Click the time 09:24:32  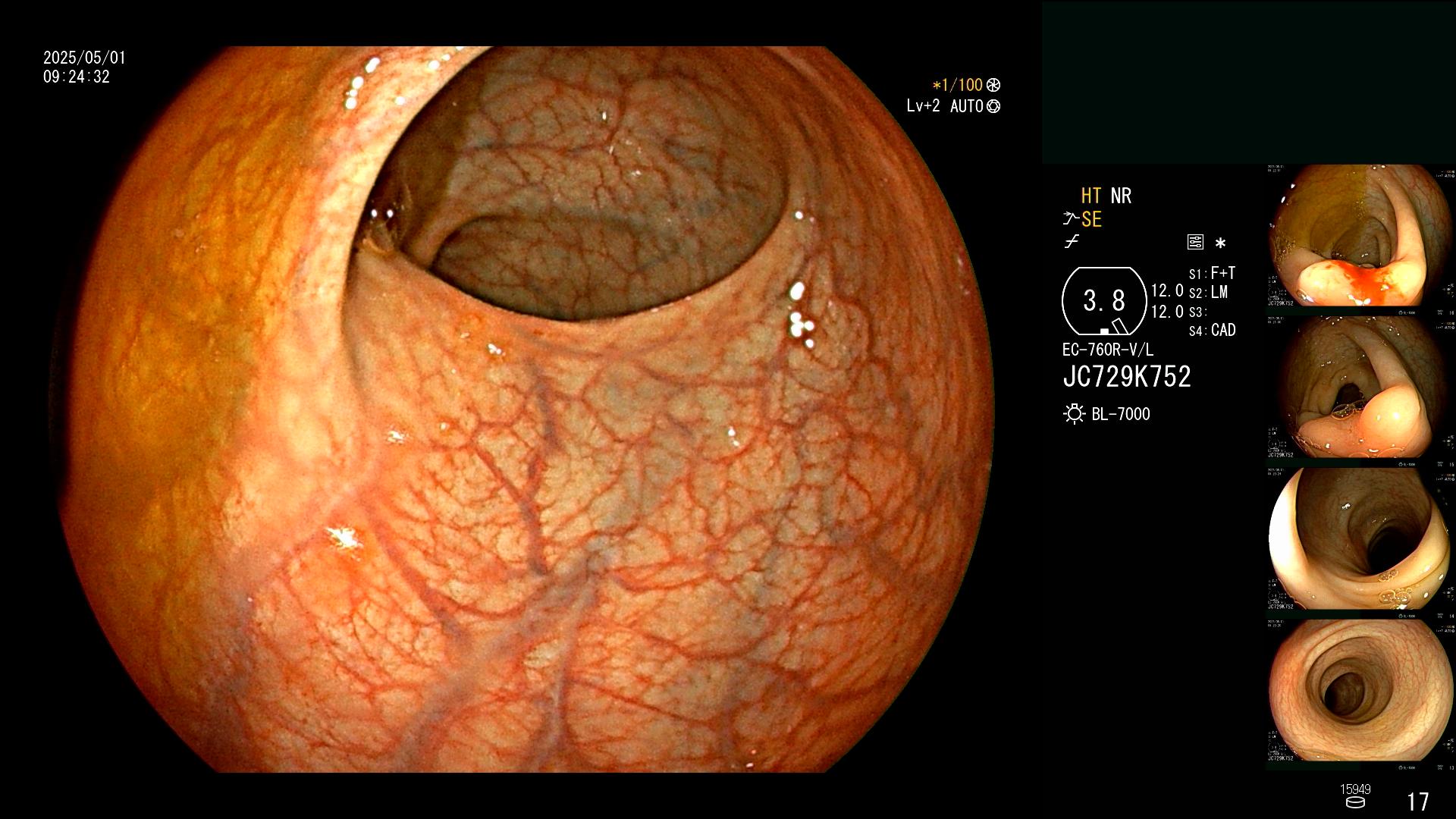(77, 77)
